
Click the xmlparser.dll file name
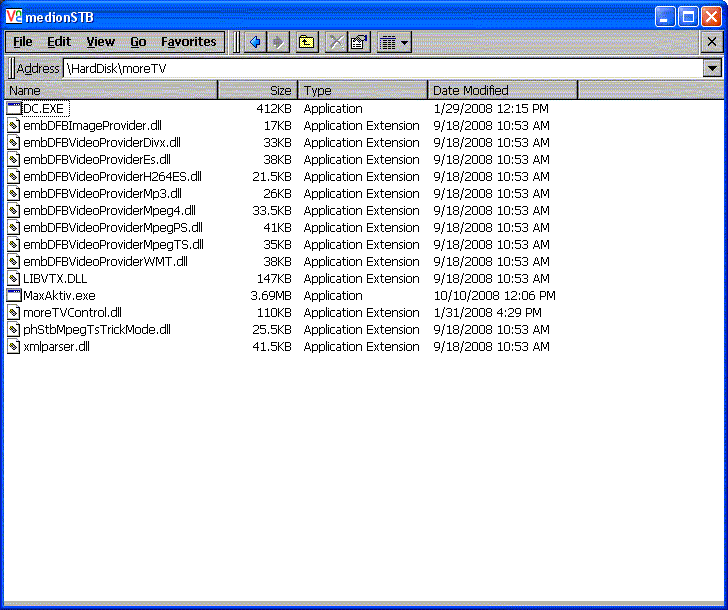click(x=56, y=347)
